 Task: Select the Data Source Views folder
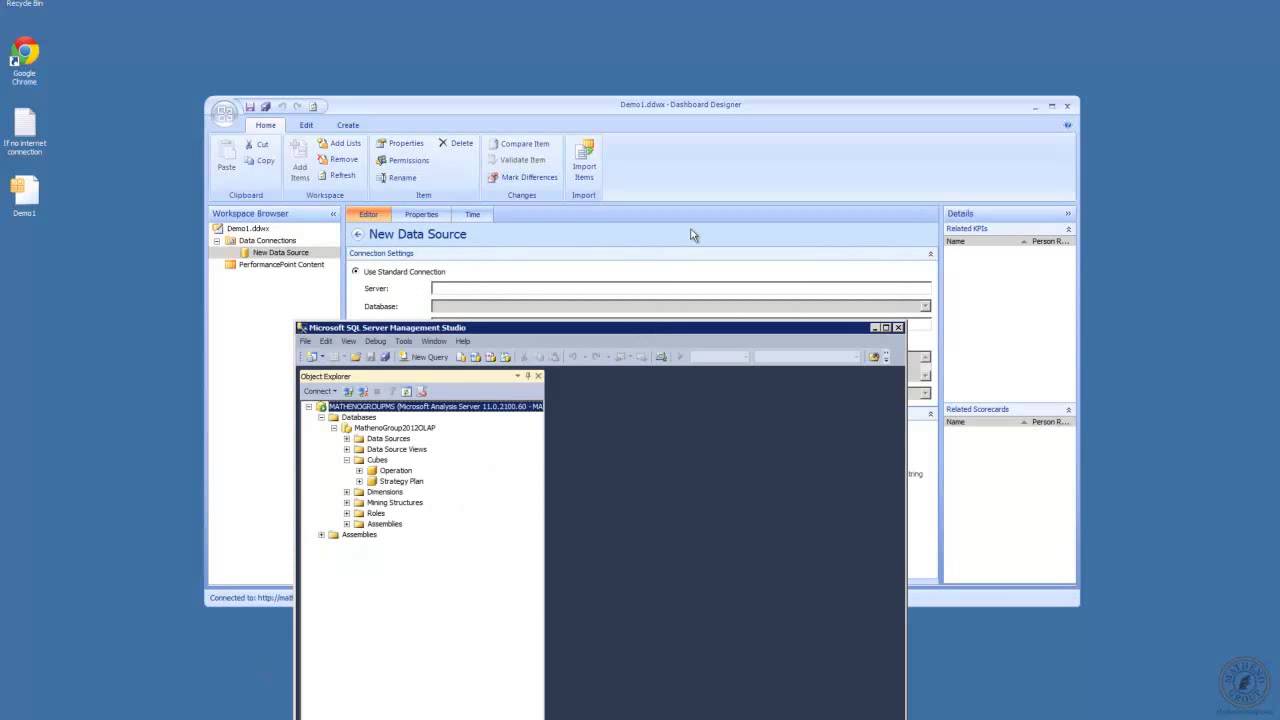click(396, 449)
